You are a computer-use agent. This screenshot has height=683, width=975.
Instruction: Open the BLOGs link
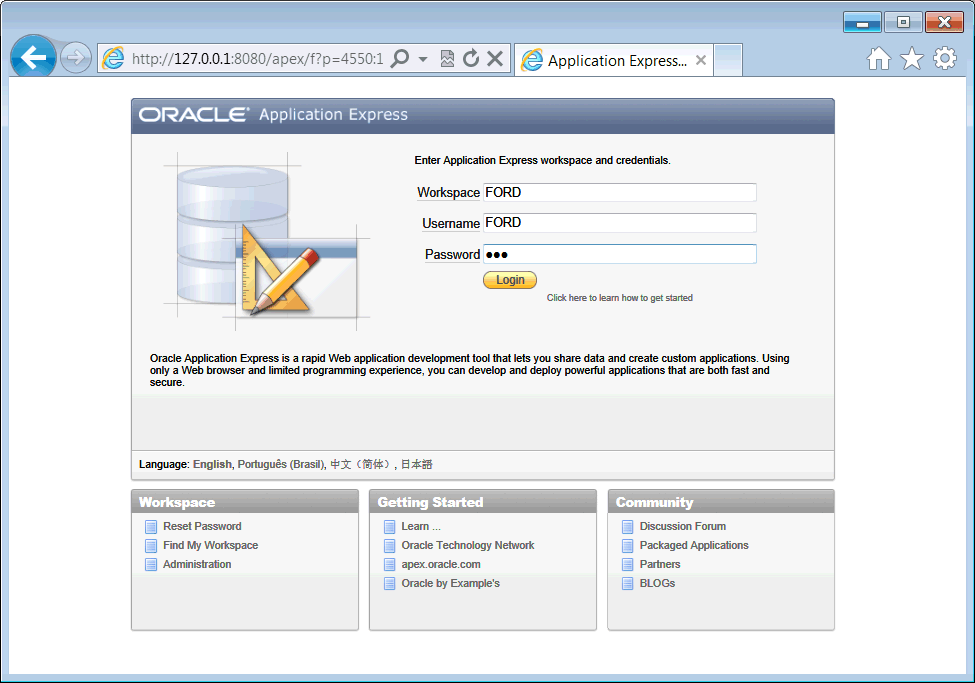pyautogui.click(x=657, y=583)
